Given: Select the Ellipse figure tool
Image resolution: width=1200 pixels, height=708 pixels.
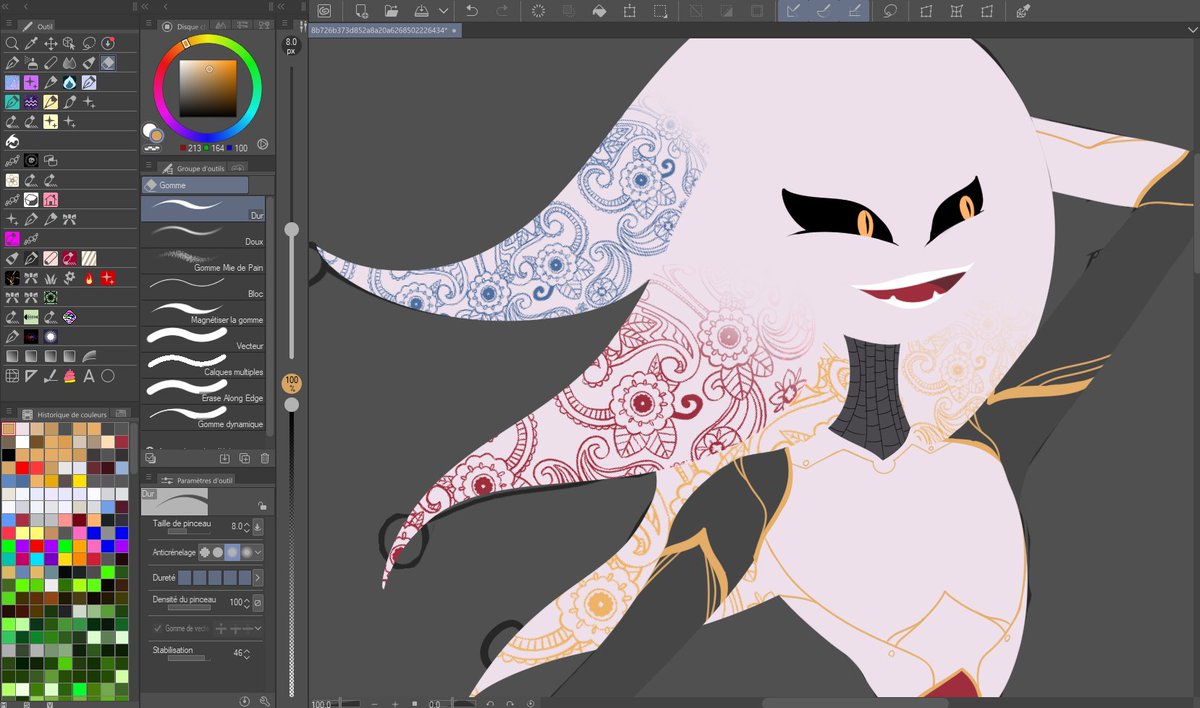Looking at the screenshot, I should click(108, 376).
